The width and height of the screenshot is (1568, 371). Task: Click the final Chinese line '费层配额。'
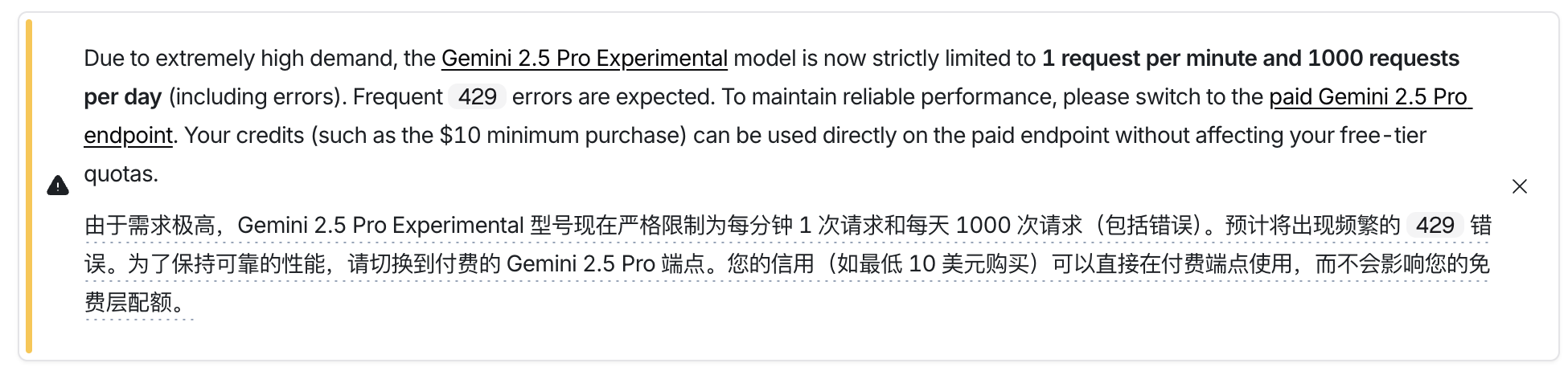coord(138,302)
